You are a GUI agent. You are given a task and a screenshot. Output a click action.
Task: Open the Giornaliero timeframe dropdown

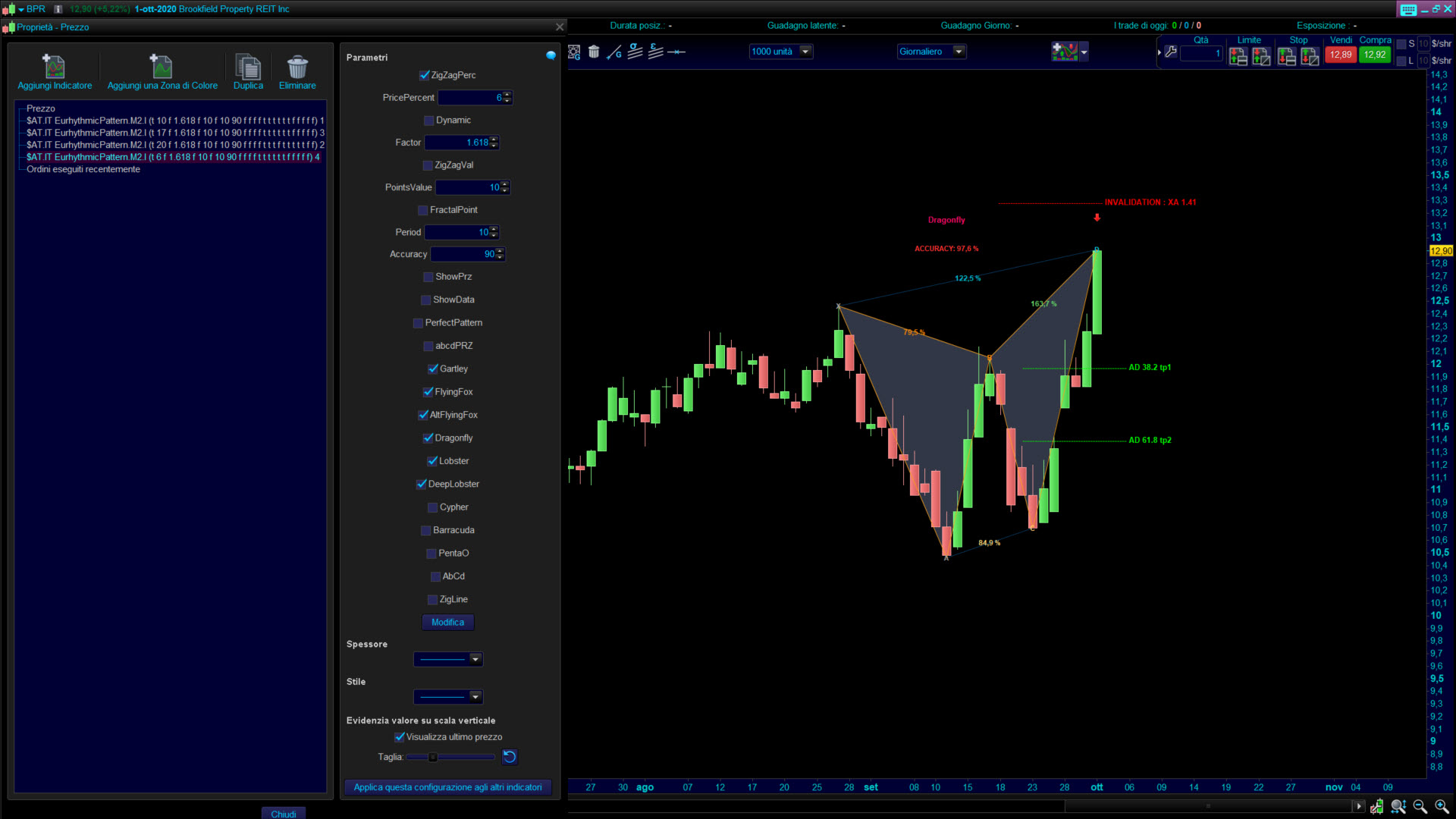point(959,52)
